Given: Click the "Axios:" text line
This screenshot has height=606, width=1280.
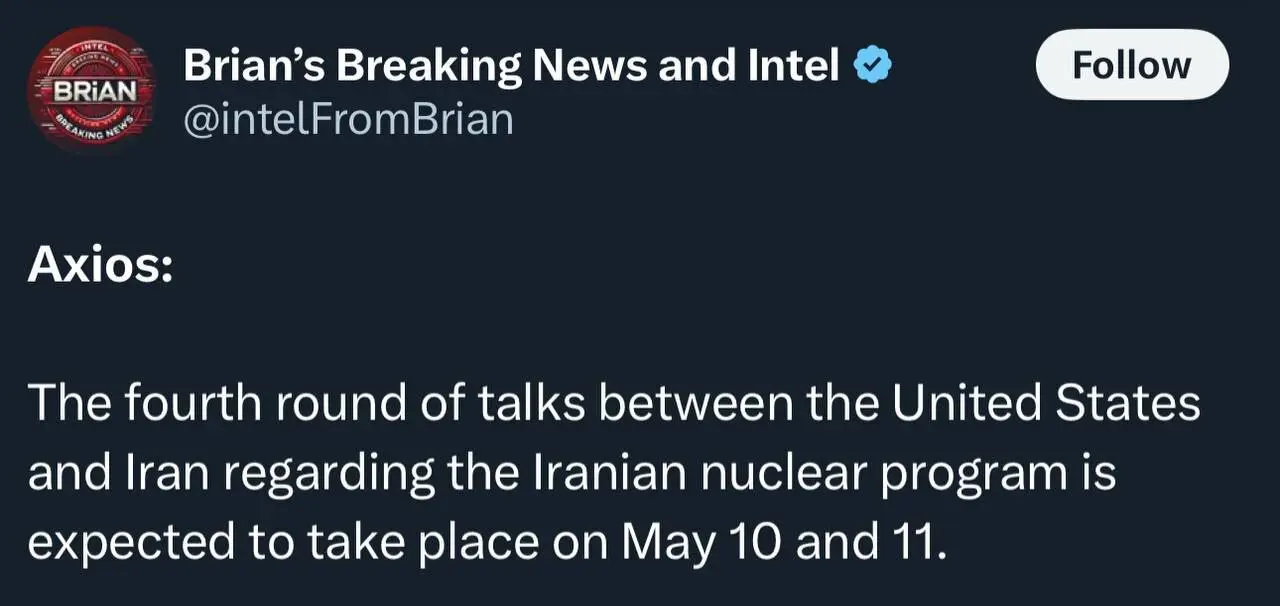Looking at the screenshot, I should [100, 264].
